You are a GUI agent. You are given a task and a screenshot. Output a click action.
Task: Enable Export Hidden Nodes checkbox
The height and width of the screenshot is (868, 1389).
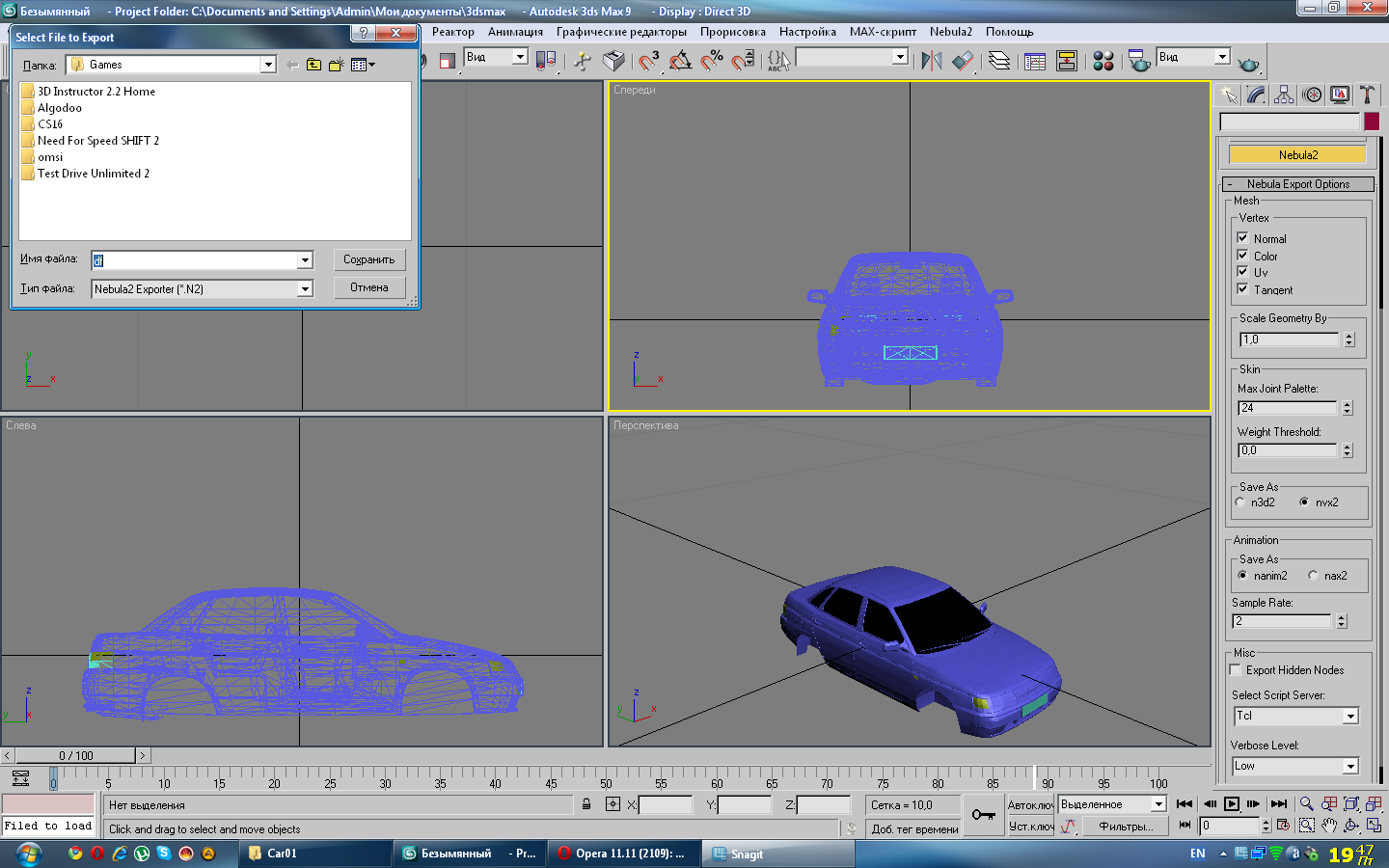click(x=1236, y=669)
